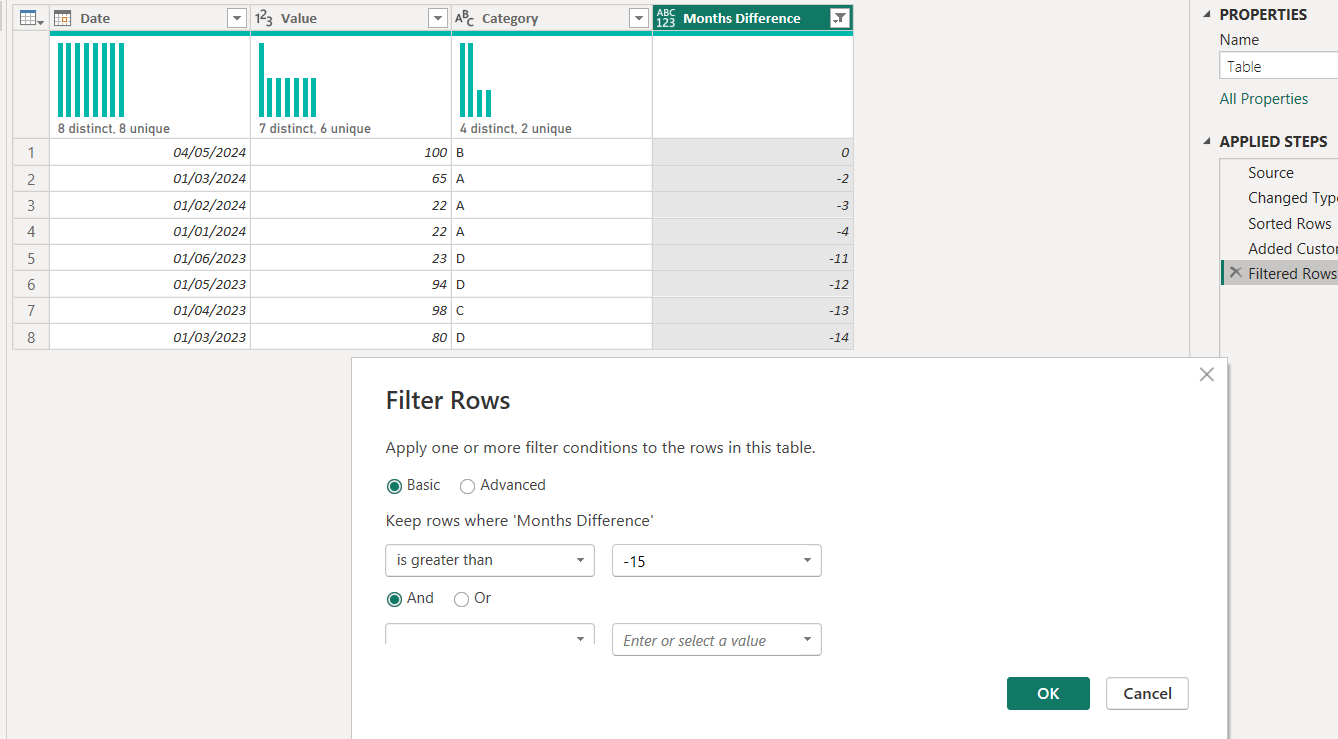Collapse the APPLIED STEPS section
Screen dimensions: 1338x739
(x=1206, y=141)
